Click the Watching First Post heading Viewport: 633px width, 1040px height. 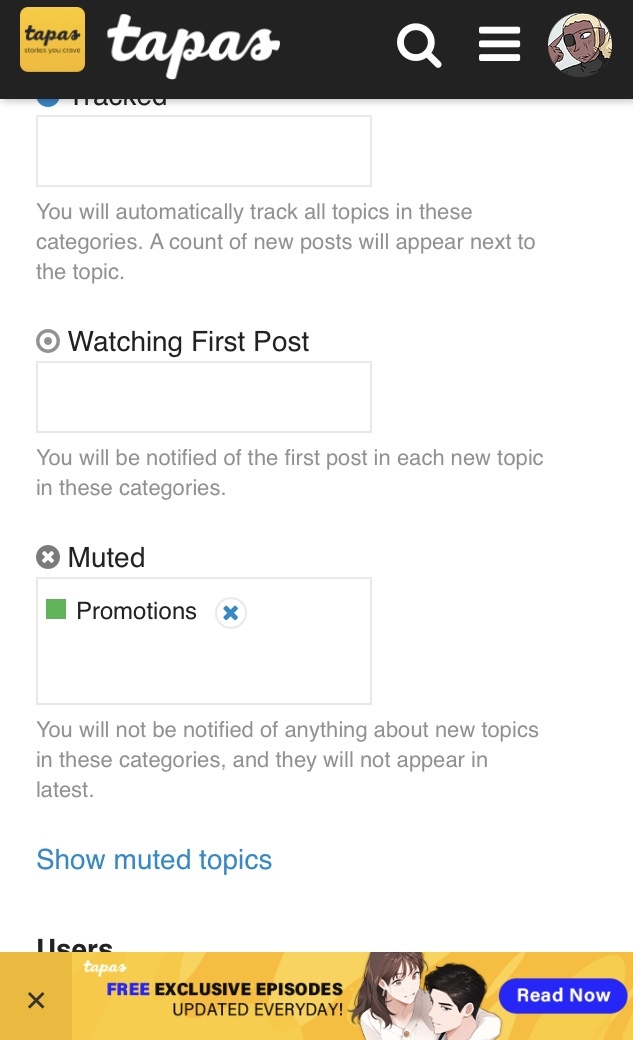pyautogui.click(x=188, y=342)
